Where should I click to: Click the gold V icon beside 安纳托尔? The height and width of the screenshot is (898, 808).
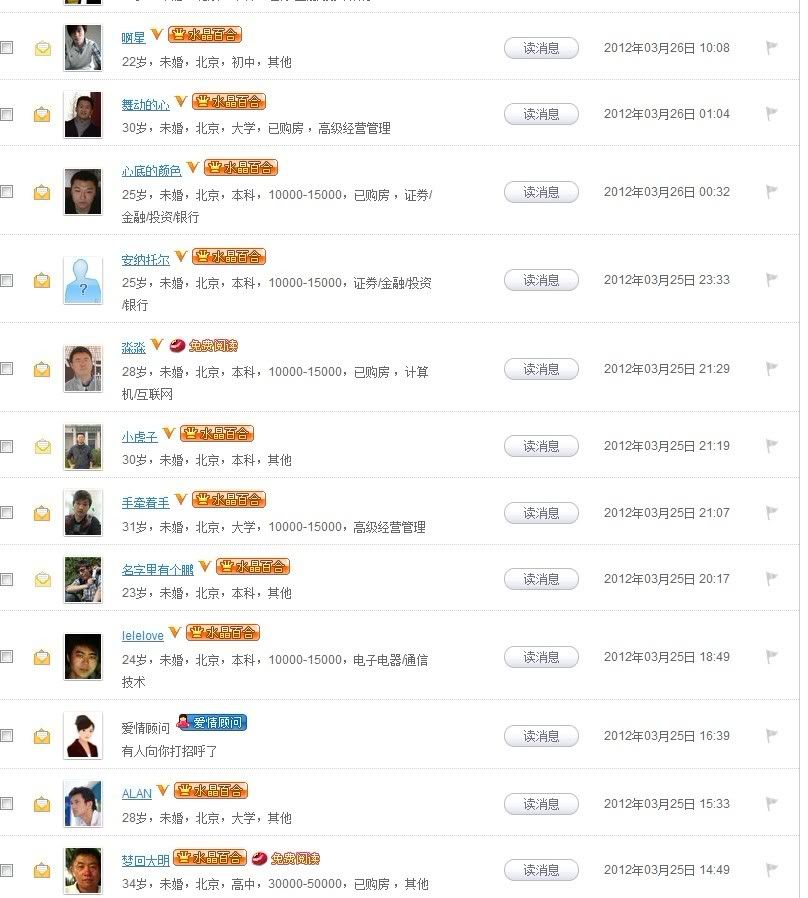tap(181, 258)
